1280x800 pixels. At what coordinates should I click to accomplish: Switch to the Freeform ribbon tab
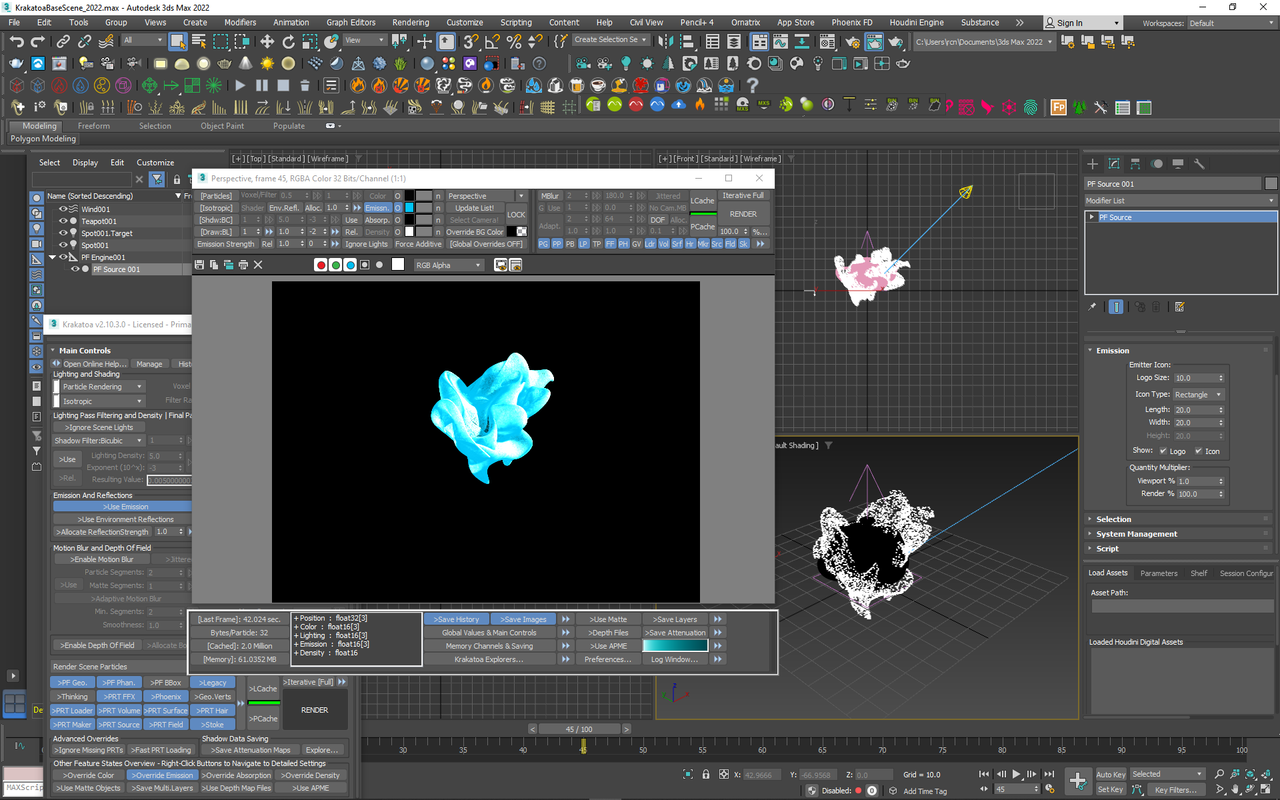pyautogui.click(x=94, y=126)
